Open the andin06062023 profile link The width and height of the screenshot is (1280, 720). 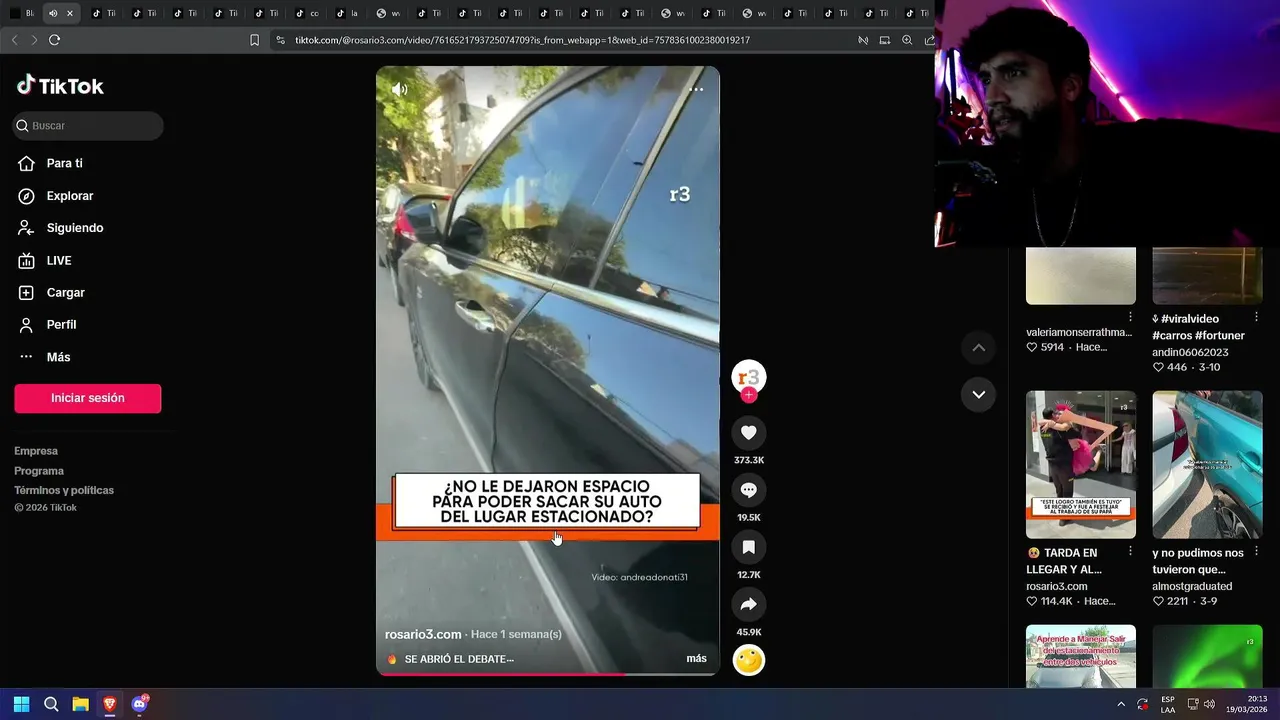(x=1190, y=352)
